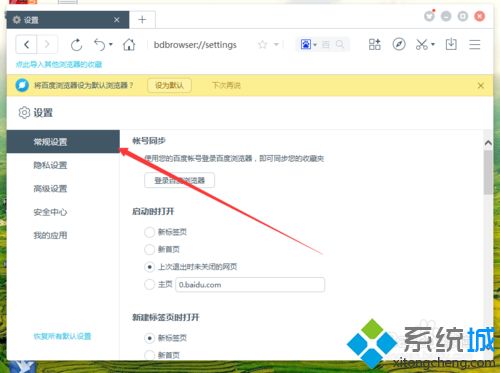Go back with the back arrow
Image resolution: width=500 pixels, height=373 pixels.
click(x=27, y=44)
